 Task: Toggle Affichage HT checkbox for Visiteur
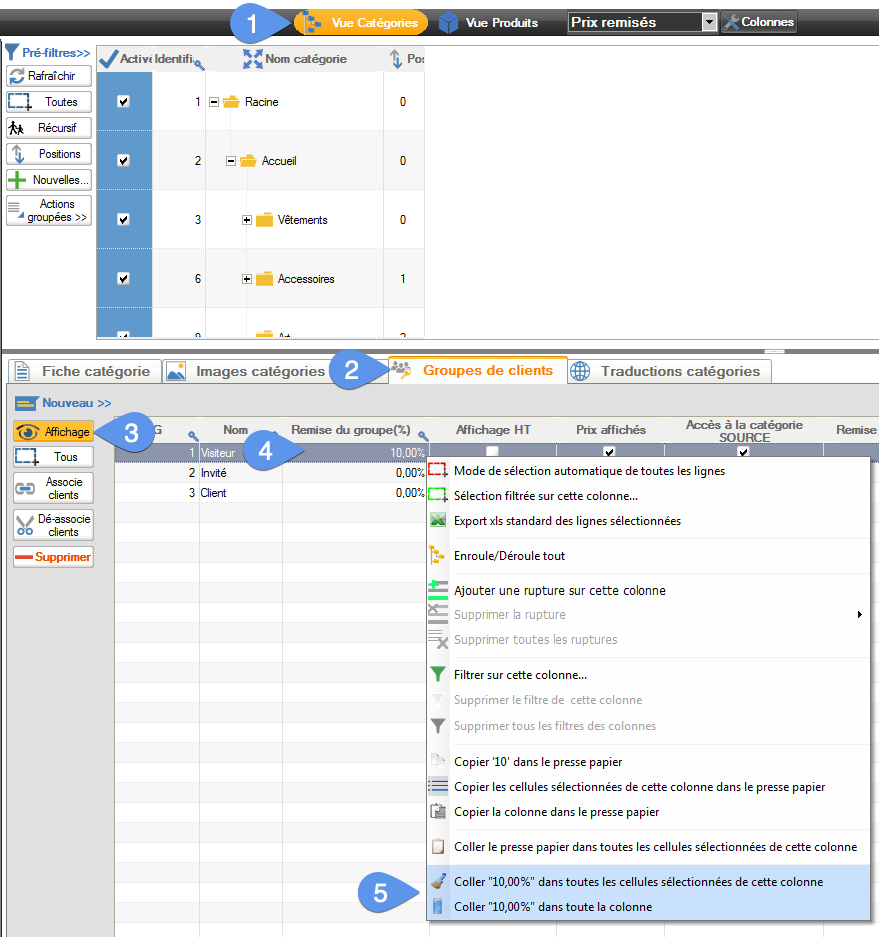pyautogui.click(x=492, y=452)
